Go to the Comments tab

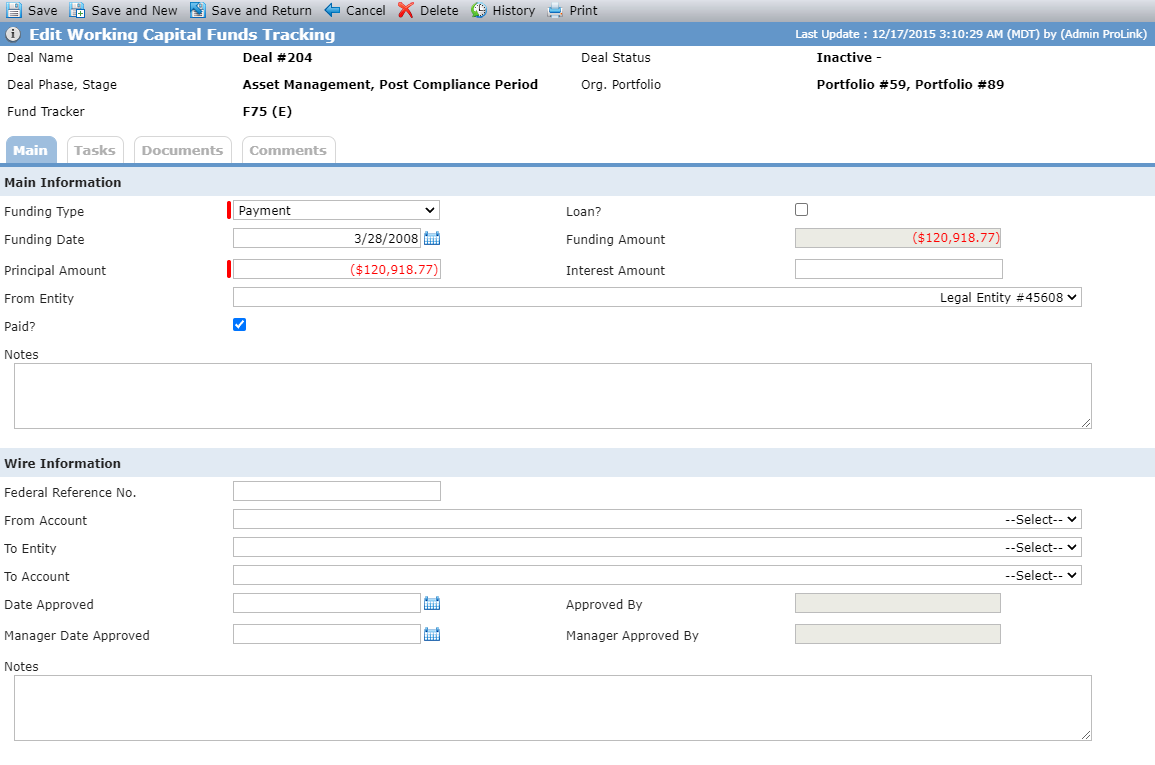click(x=288, y=150)
